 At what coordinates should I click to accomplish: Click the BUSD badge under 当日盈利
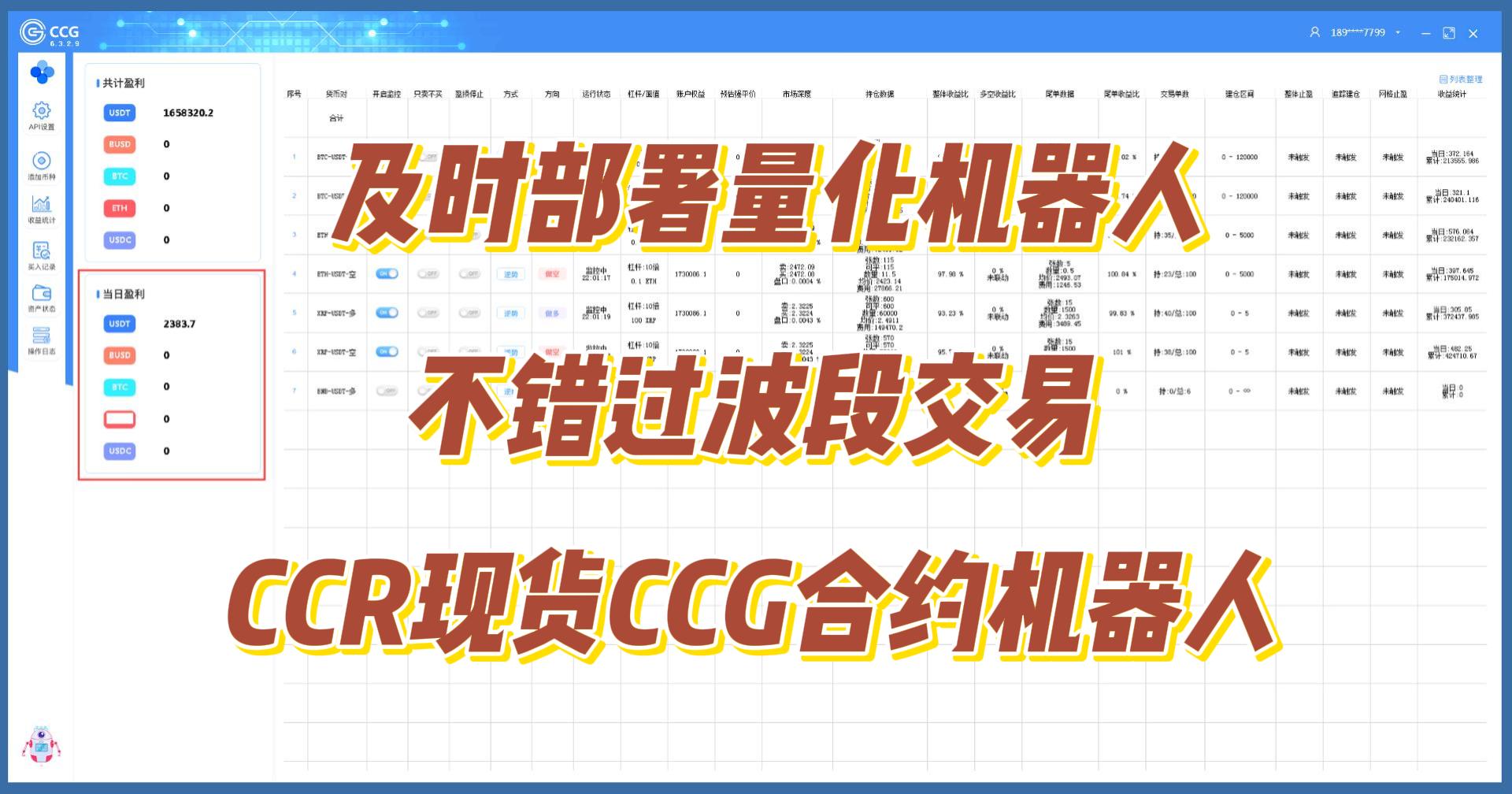click(120, 355)
